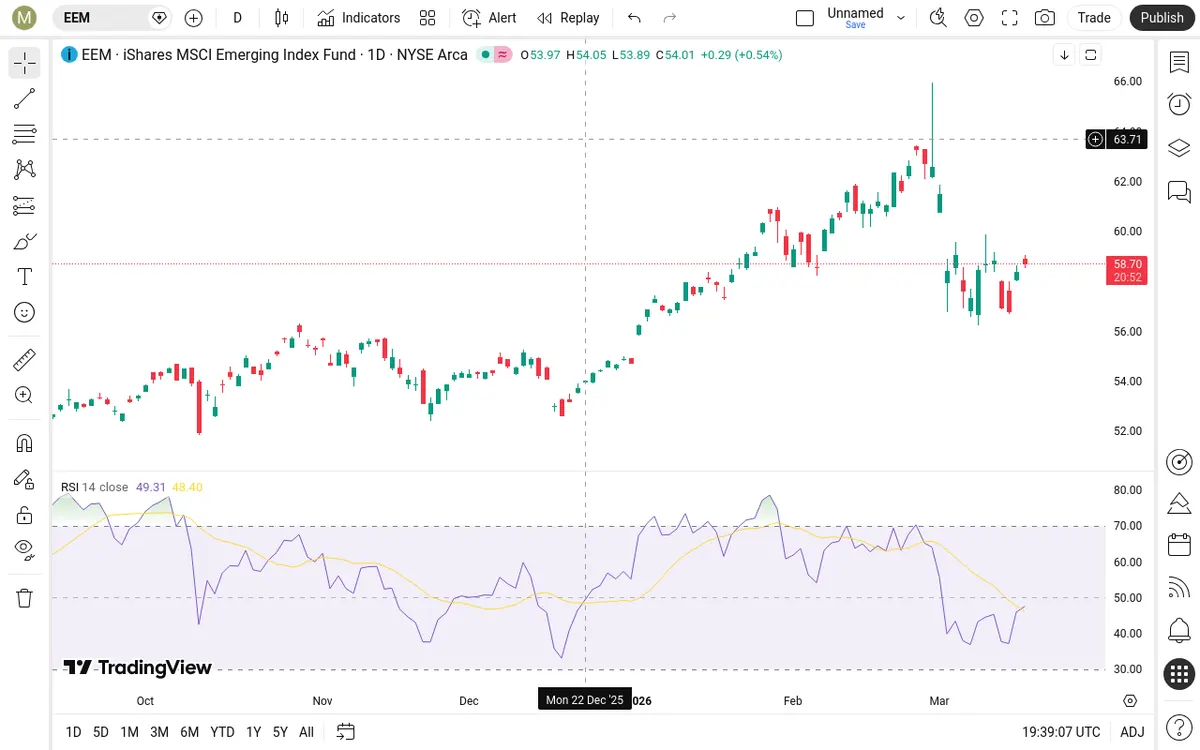Select the 1Y date range
Viewport: 1200px width, 750px height.
click(x=253, y=732)
